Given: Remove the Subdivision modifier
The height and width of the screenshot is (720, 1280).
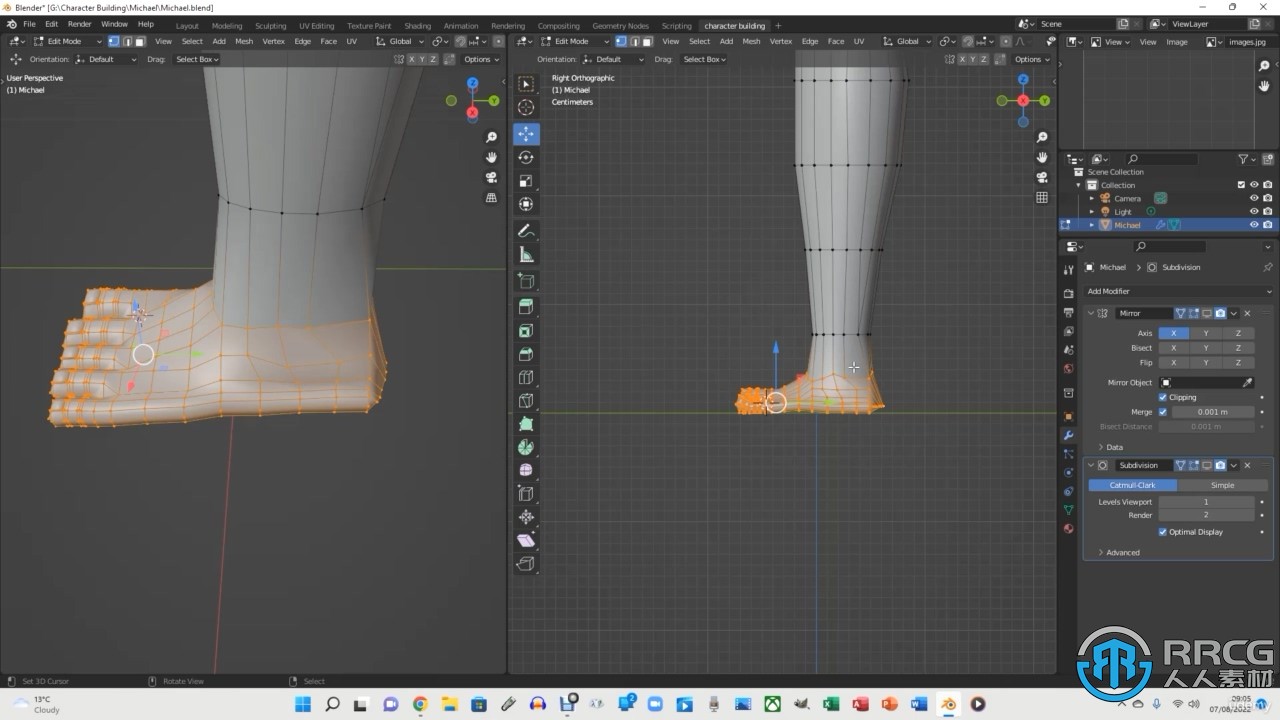Looking at the screenshot, I should tap(1247, 465).
